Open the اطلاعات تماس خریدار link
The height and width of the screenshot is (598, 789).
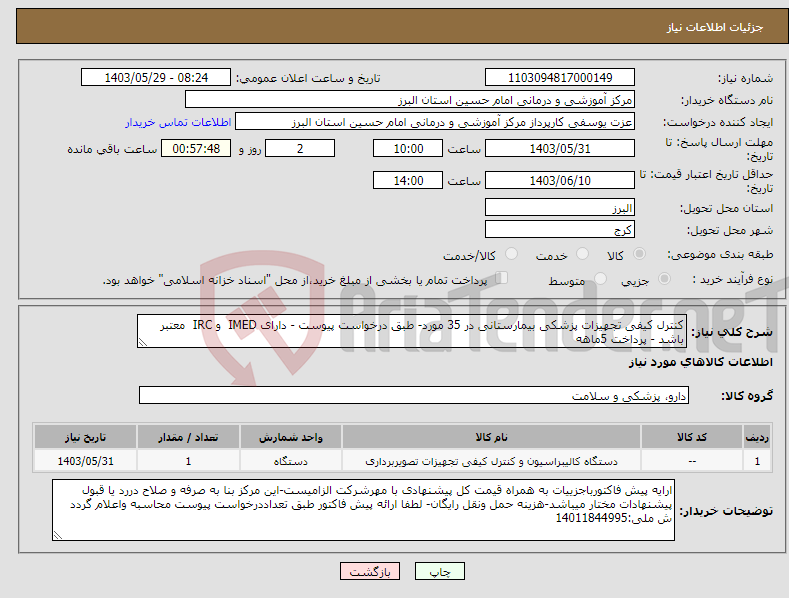178,122
